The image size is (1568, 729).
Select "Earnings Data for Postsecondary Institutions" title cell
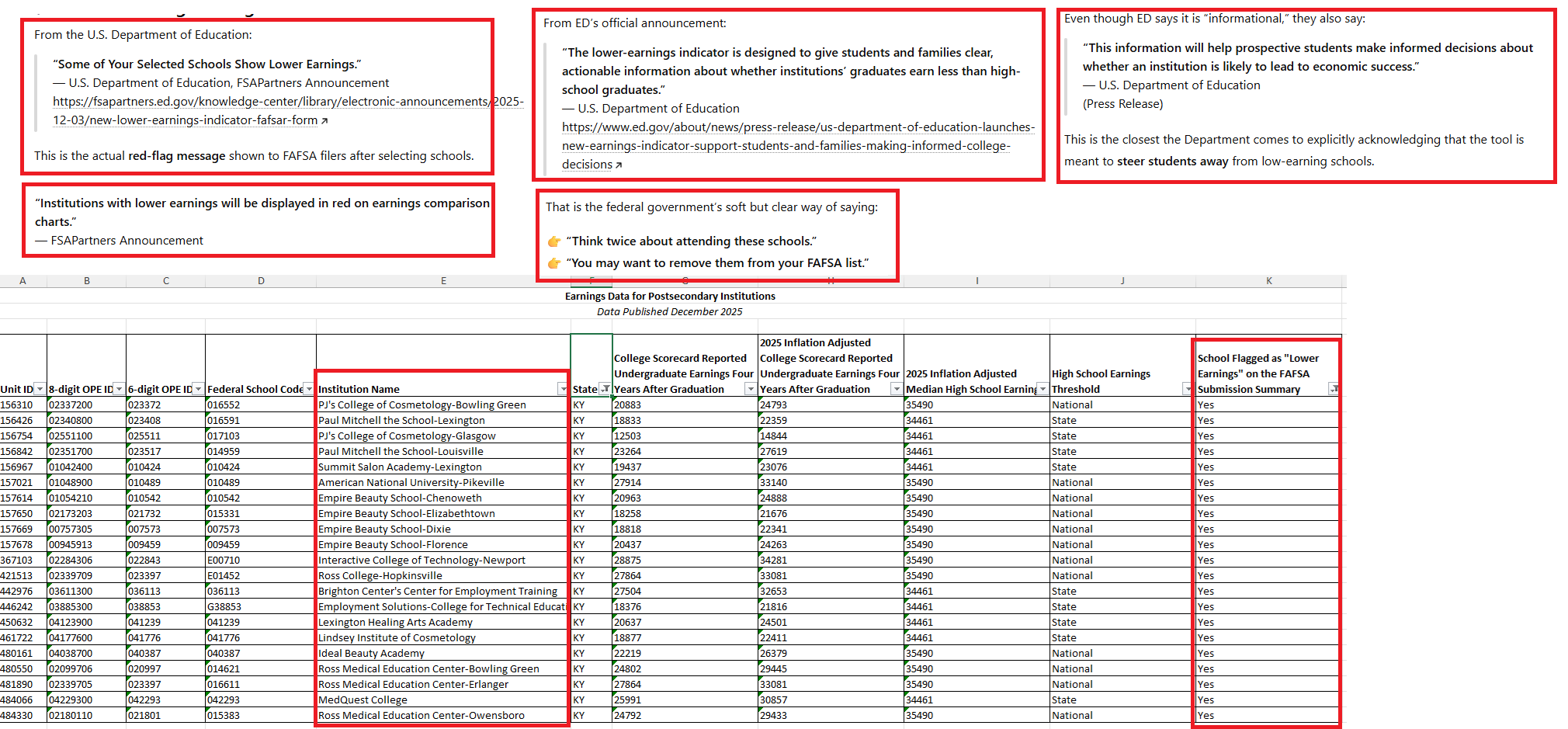[669, 296]
